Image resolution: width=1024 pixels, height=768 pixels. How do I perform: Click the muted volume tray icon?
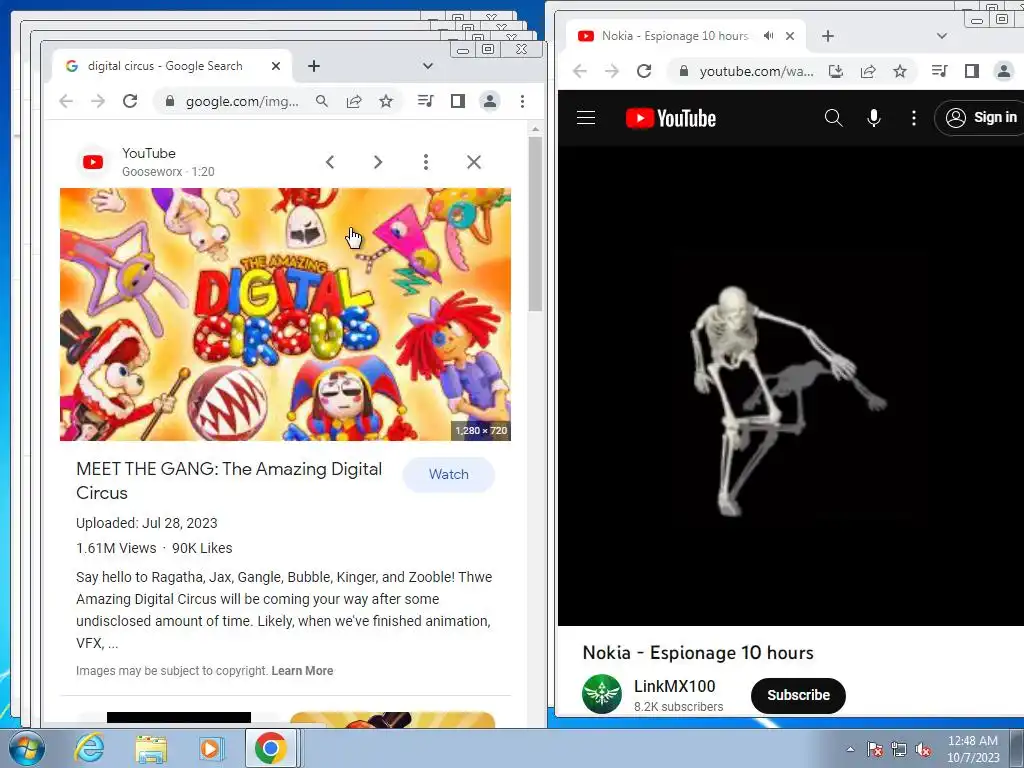[923, 749]
